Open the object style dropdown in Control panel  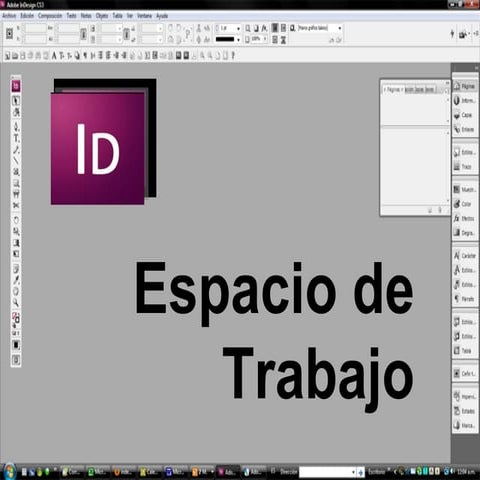tap(340, 28)
